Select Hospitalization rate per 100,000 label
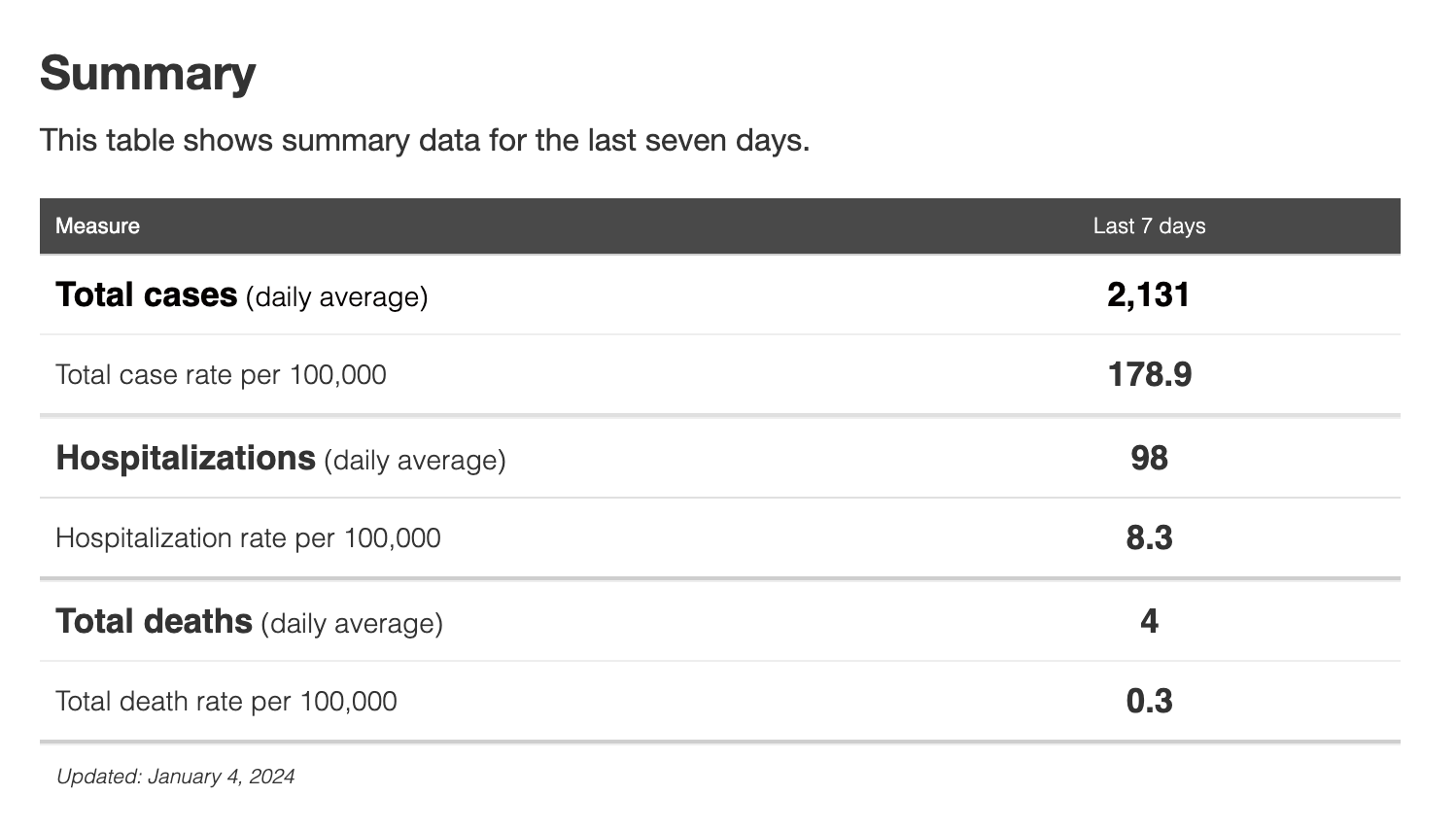Viewport: 1456px width, 830px height. (248, 538)
